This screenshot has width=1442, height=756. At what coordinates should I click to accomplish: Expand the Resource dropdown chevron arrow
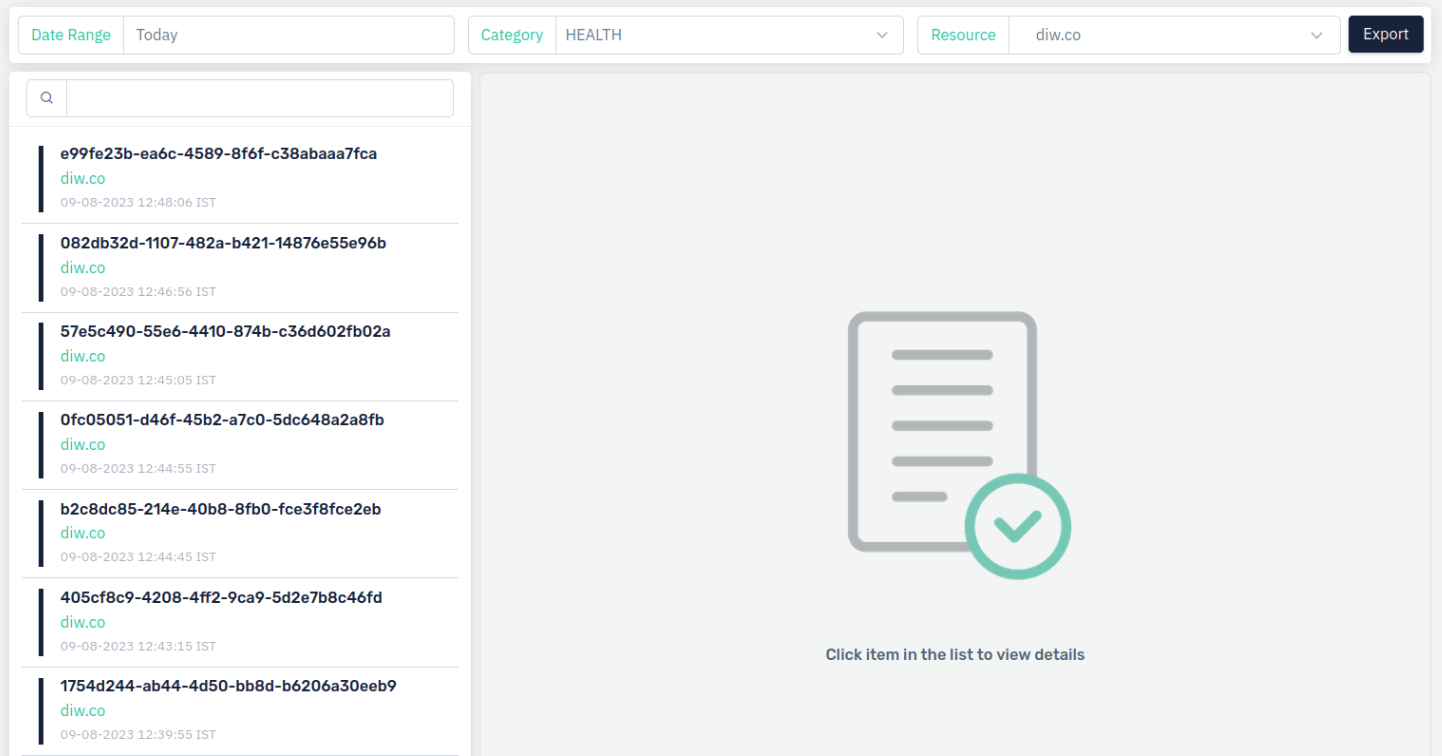pos(1317,35)
